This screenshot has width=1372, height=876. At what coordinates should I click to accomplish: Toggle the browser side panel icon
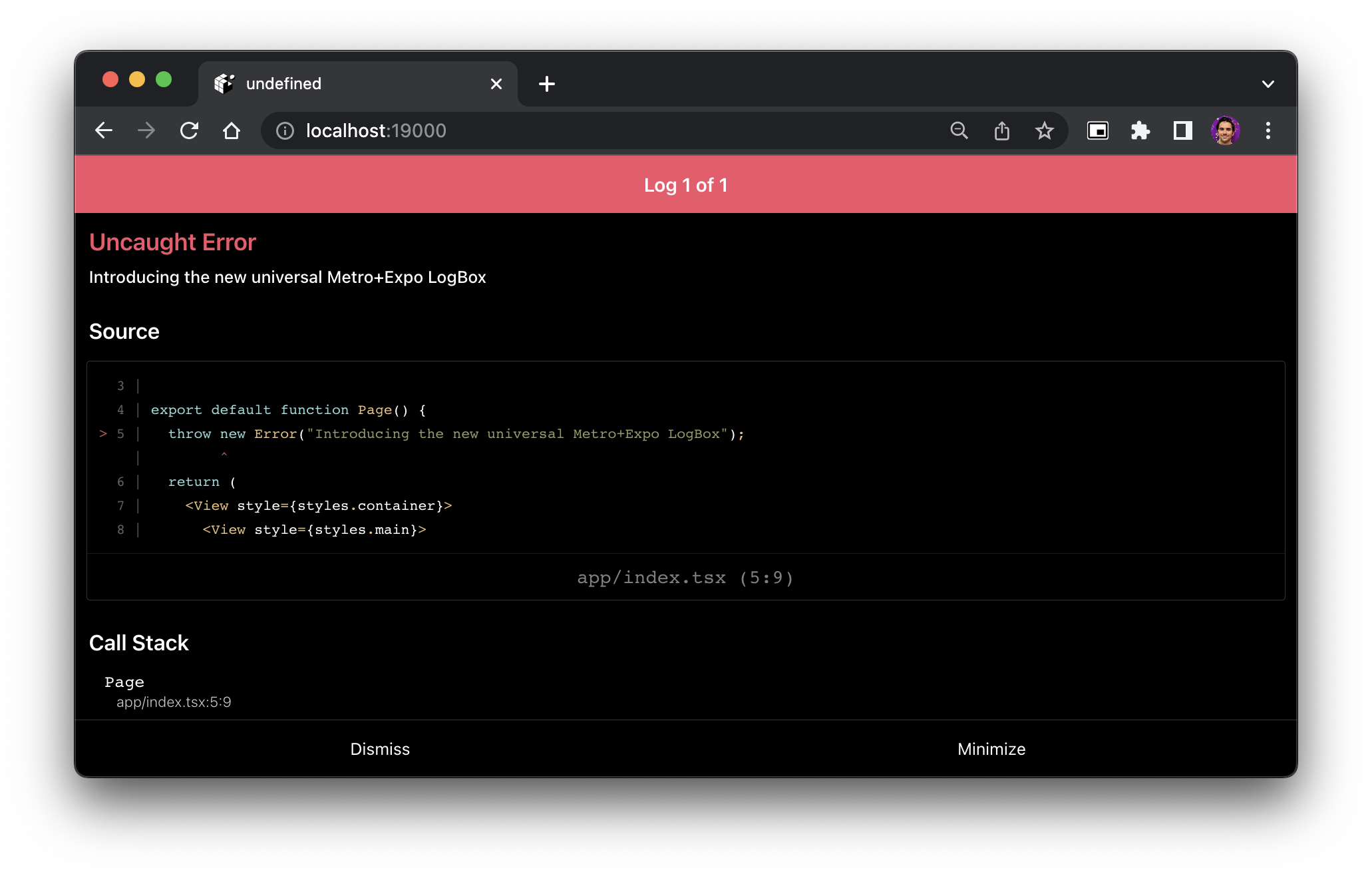[x=1182, y=130]
